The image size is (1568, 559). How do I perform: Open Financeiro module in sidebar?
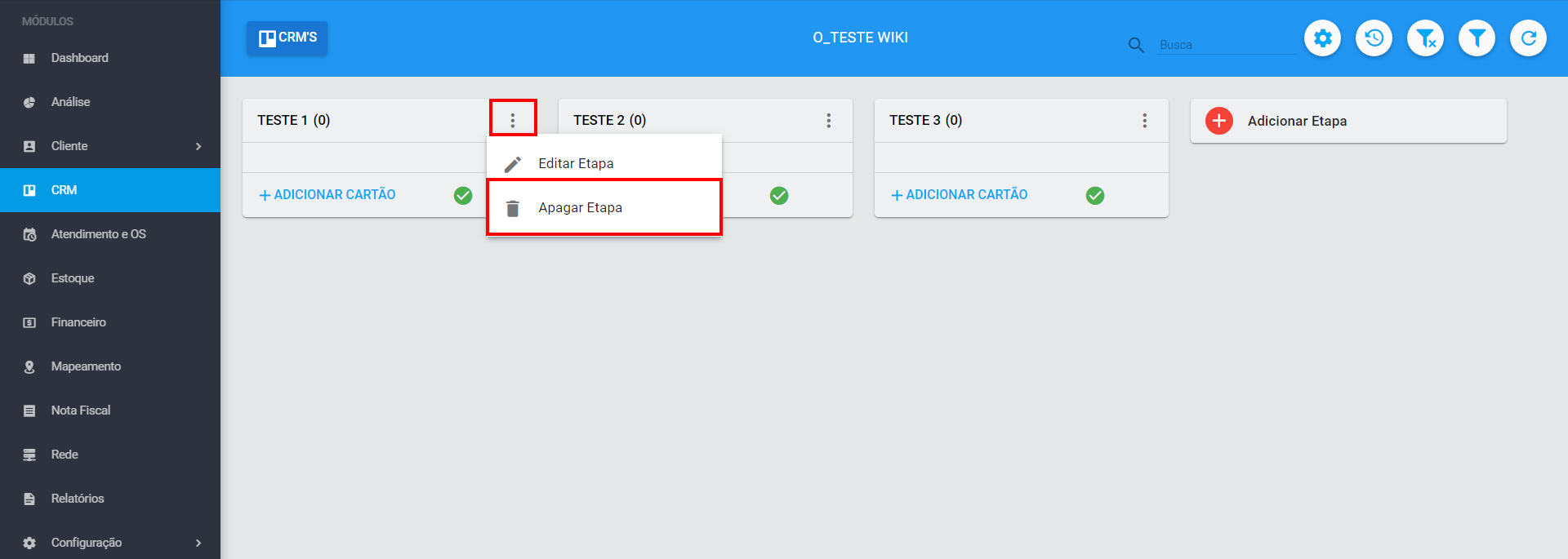click(x=110, y=322)
